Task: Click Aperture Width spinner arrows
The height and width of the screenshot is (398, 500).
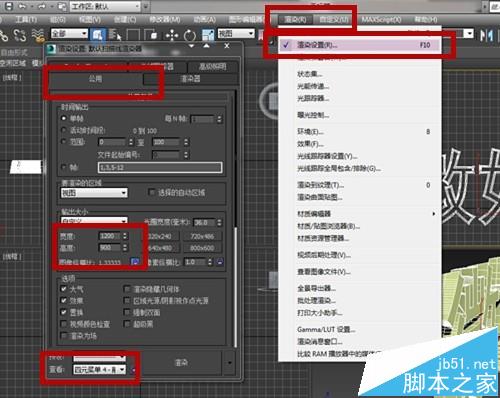Action: [219, 222]
